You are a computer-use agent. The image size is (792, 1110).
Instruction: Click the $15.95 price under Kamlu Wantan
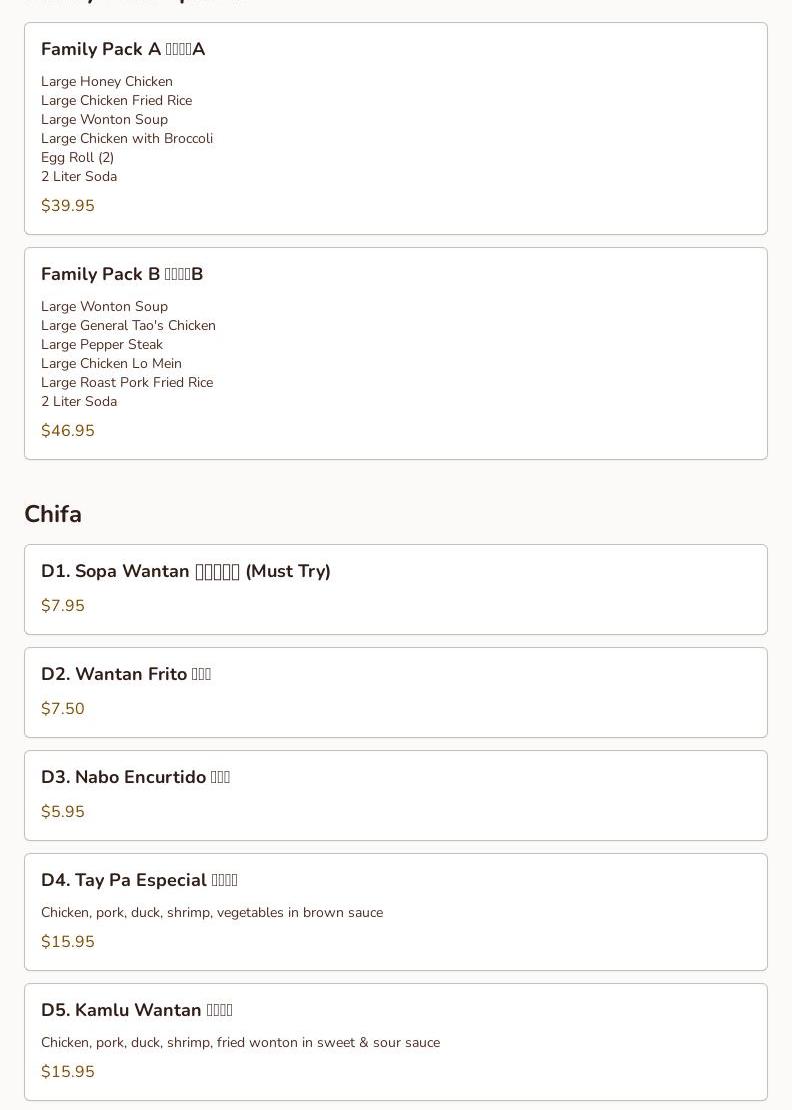pos(68,1071)
